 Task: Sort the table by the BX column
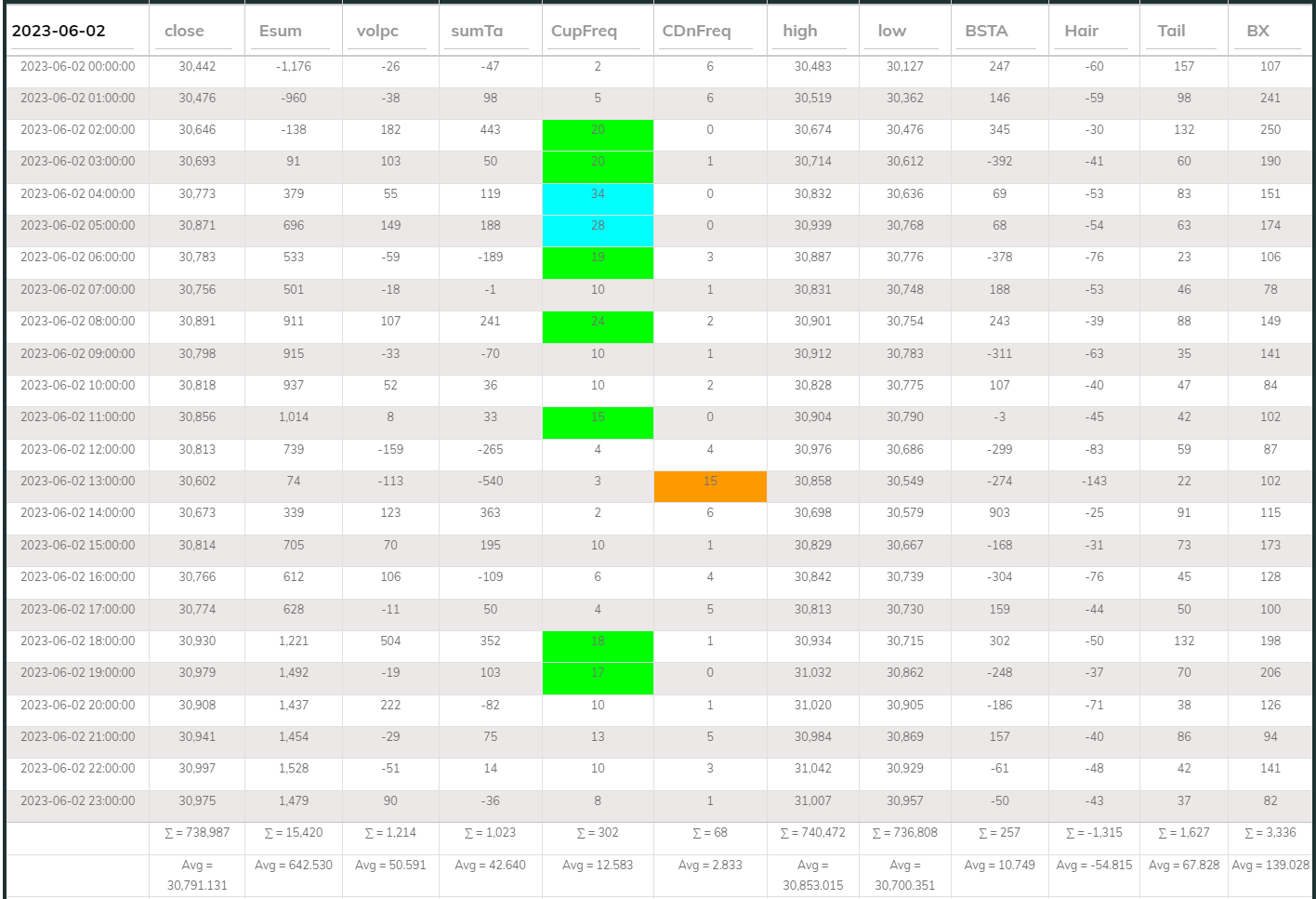tap(1257, 31)
